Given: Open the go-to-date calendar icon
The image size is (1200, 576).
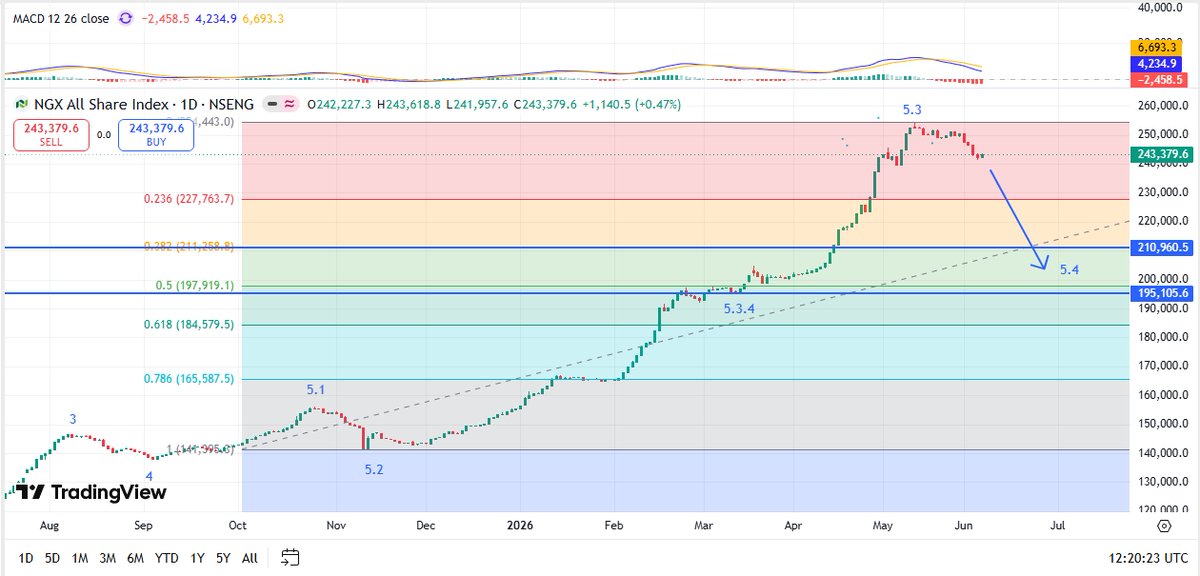Looking at the screenshot, I should [291, 557].
